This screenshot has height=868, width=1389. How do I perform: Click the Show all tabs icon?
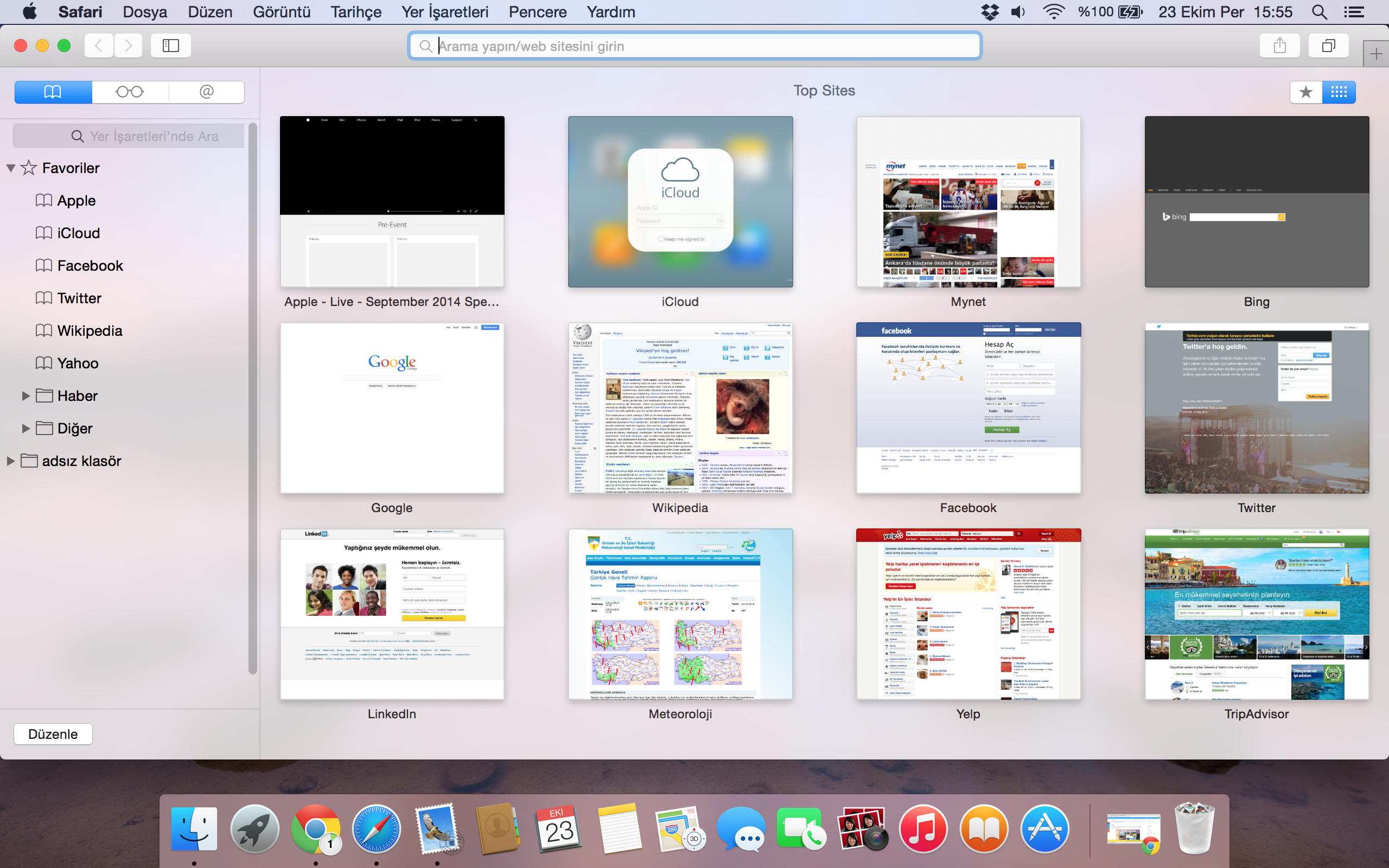[x=1328, y=46]
